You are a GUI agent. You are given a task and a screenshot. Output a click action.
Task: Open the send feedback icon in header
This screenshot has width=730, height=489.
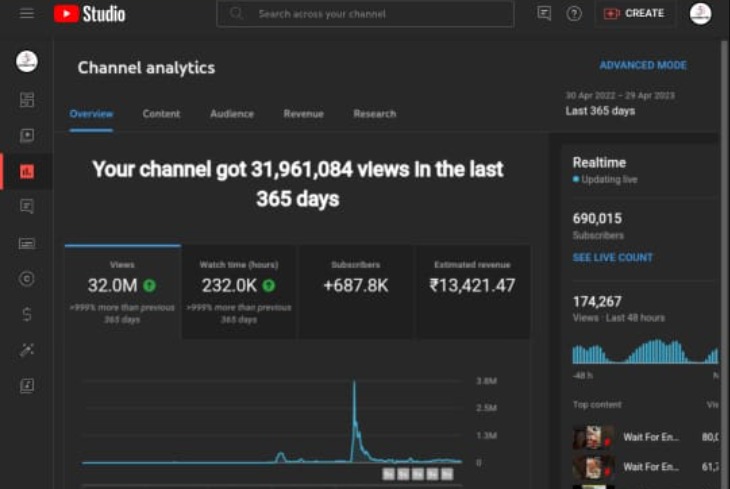point(544,14)
